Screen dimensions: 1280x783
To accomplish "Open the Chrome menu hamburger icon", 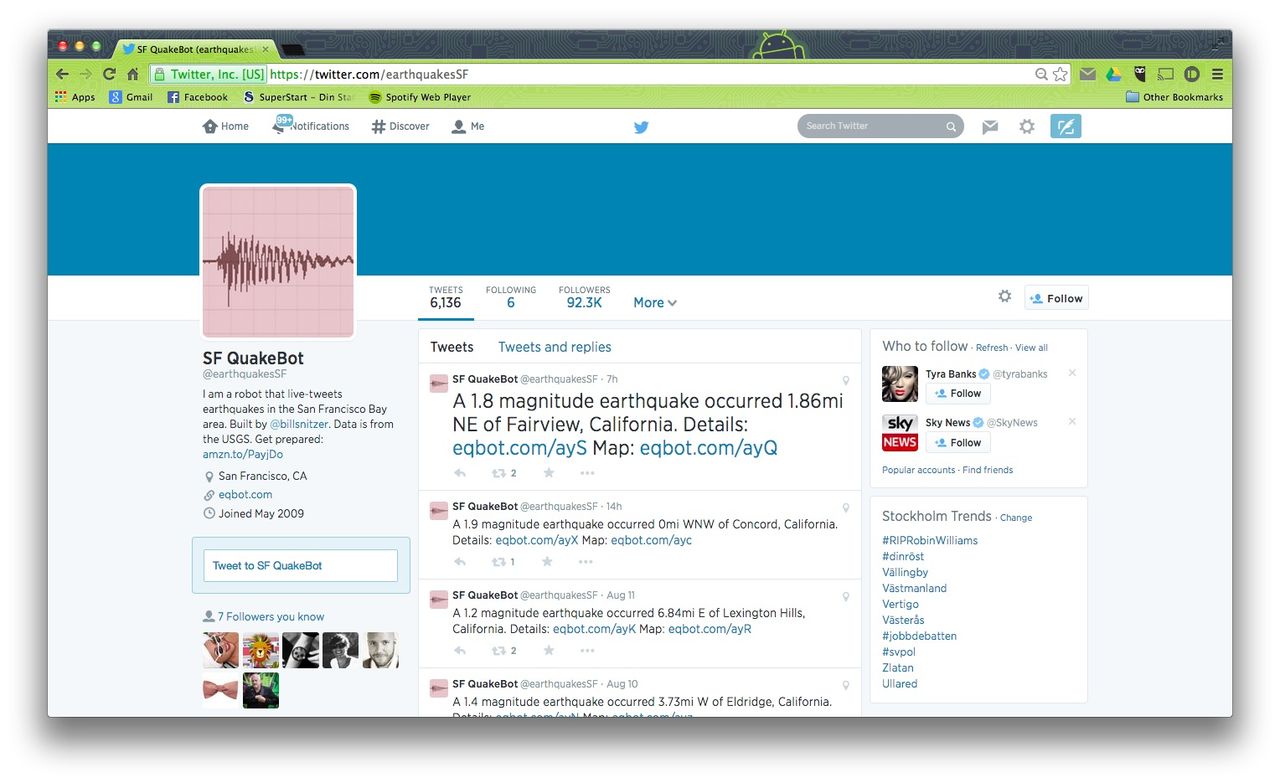I will point(1217,74).
